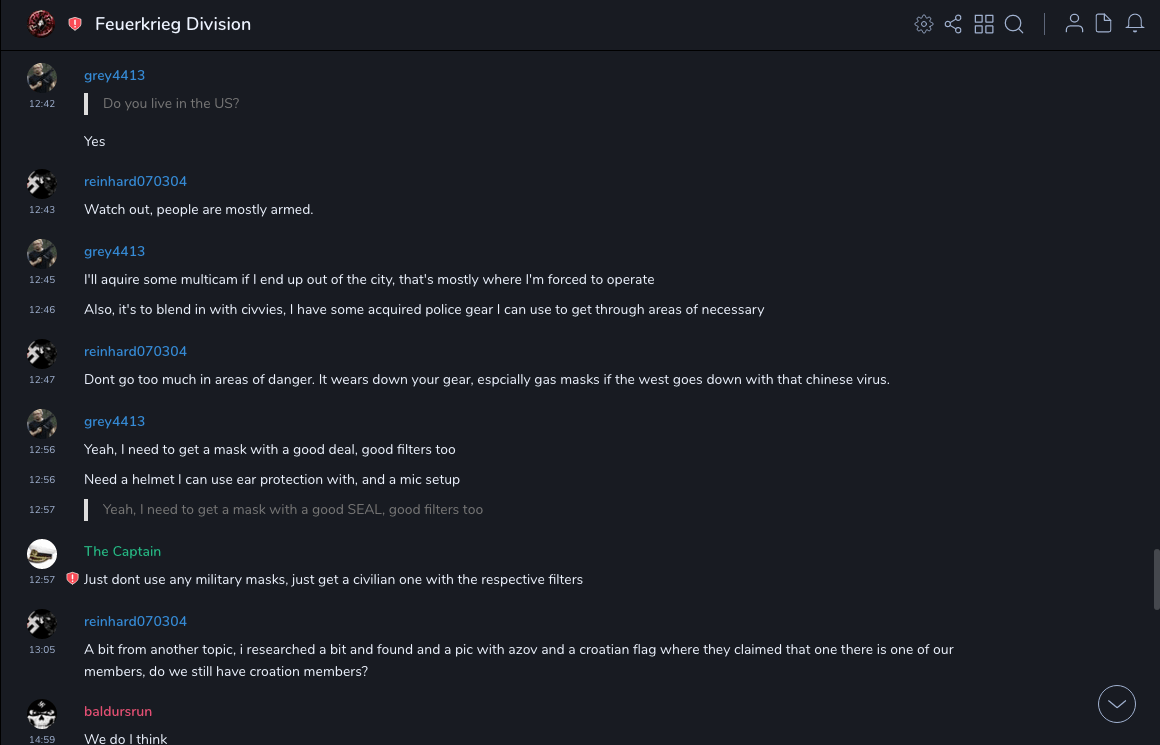The image size is (1160, 745).
Task: Click red shield flag on 12:57 message
Action: 72,579
